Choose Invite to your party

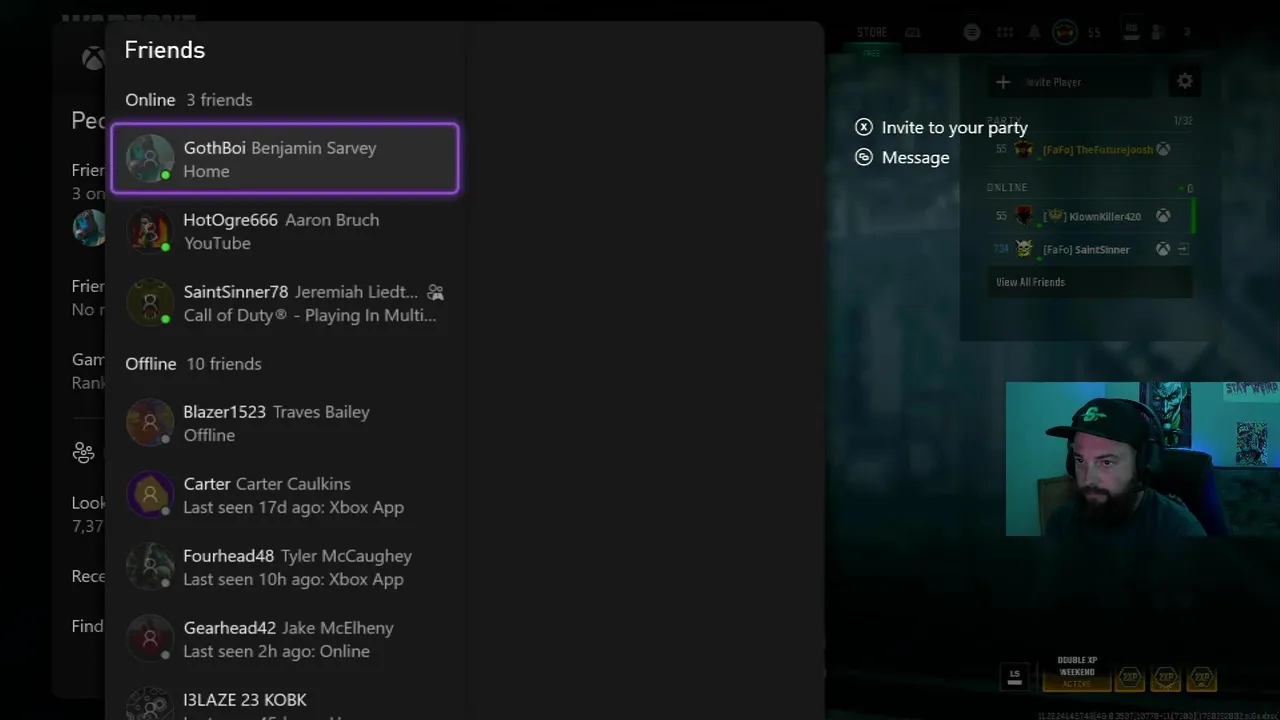954,127
